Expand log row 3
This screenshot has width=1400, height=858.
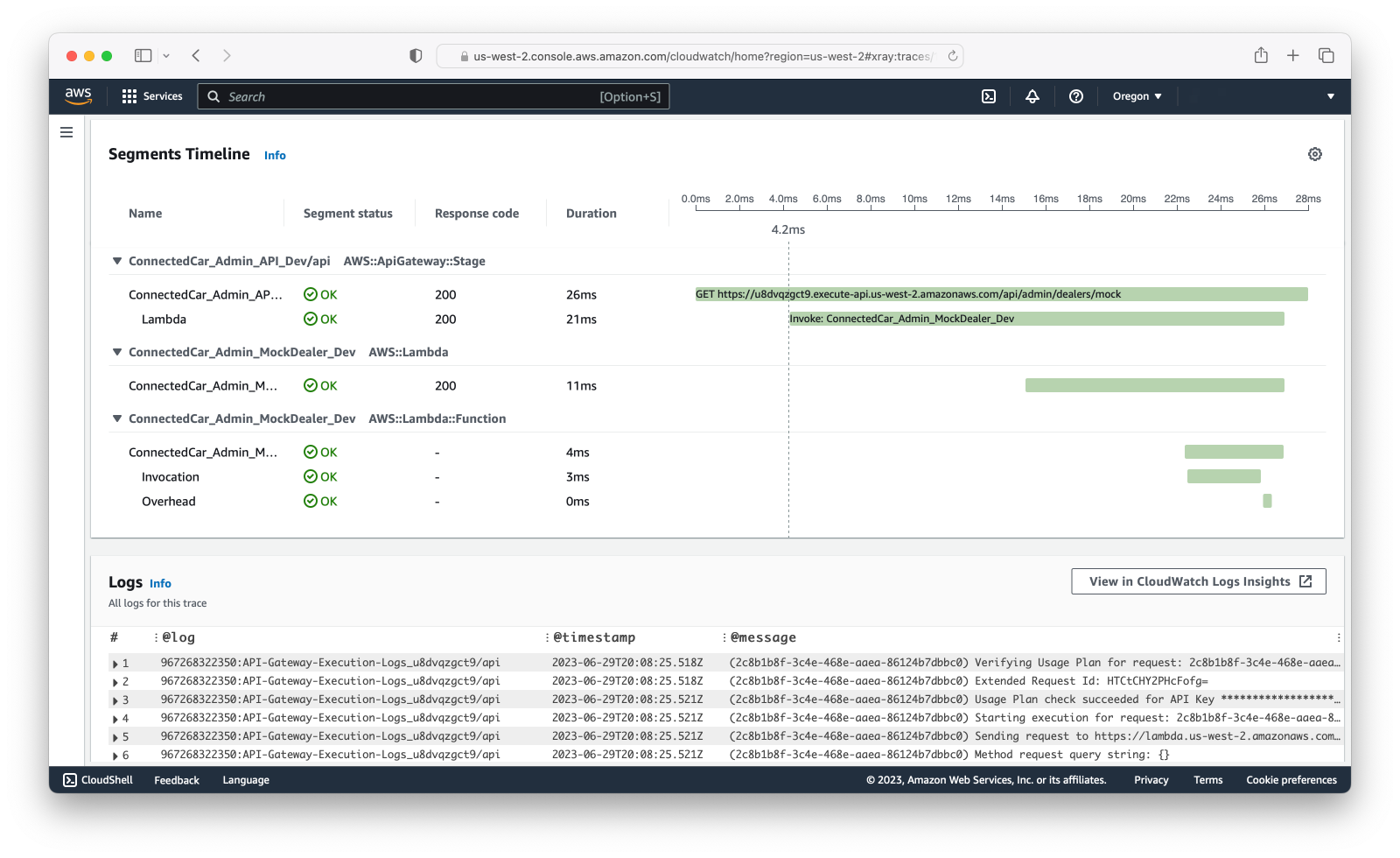coord(115,700)
